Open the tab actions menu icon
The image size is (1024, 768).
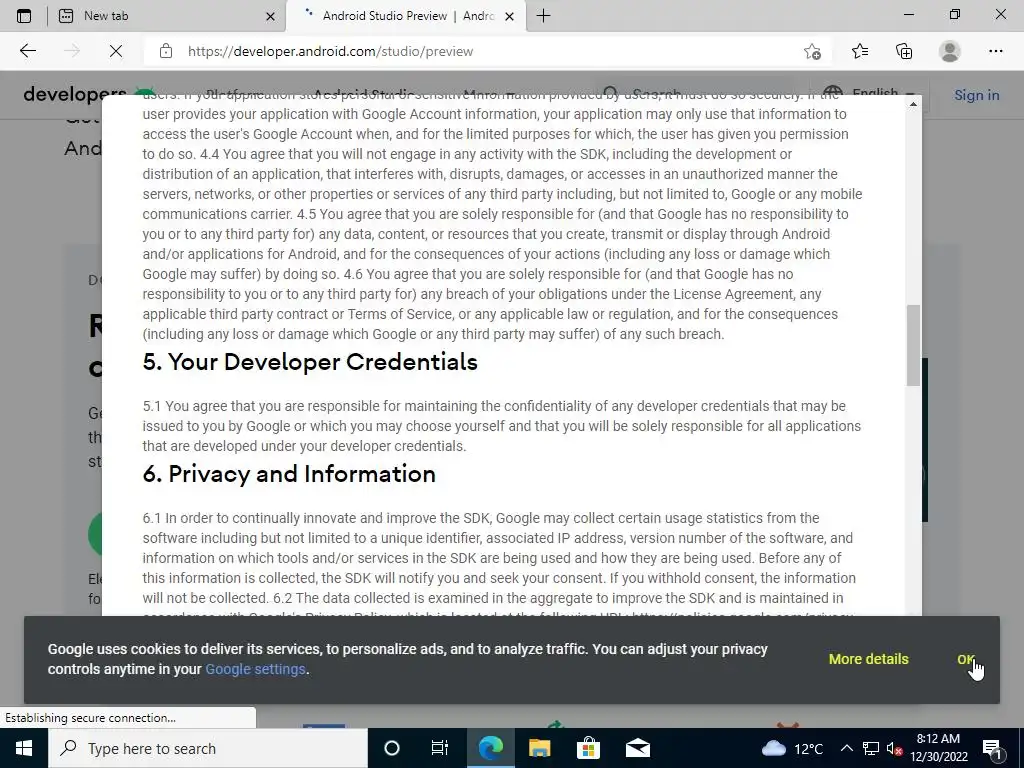(x=24, y=16)
